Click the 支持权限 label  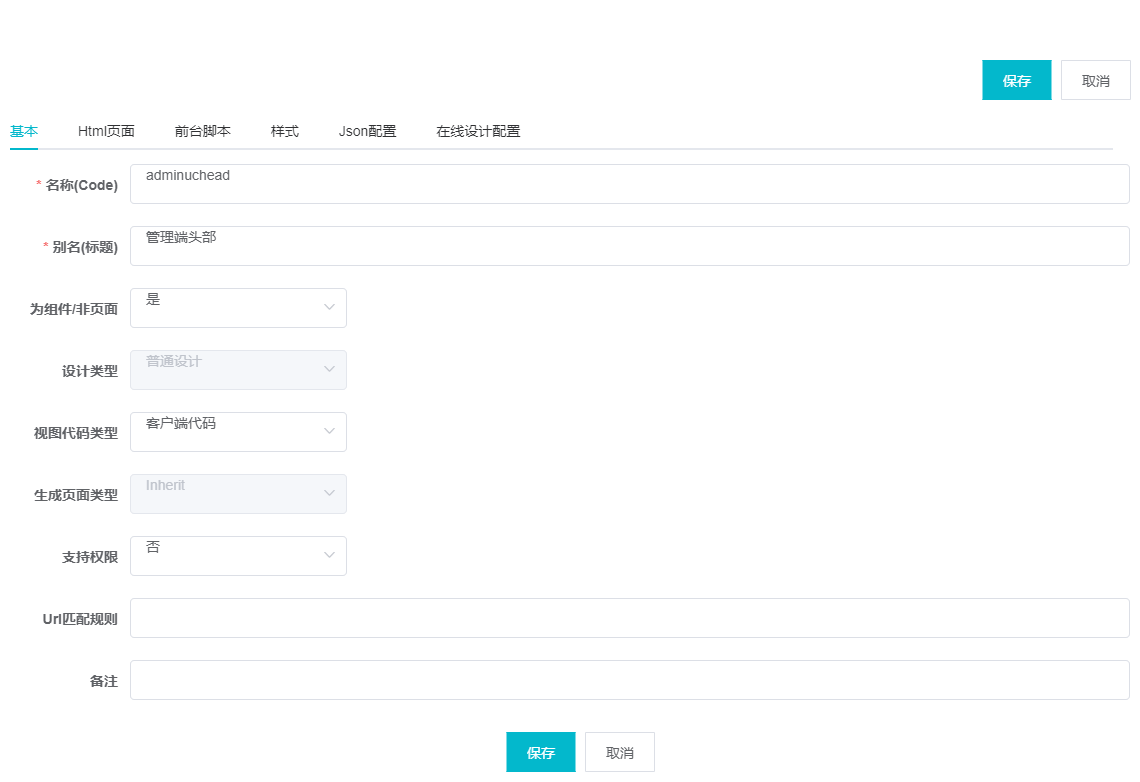(x=89, y=557)
